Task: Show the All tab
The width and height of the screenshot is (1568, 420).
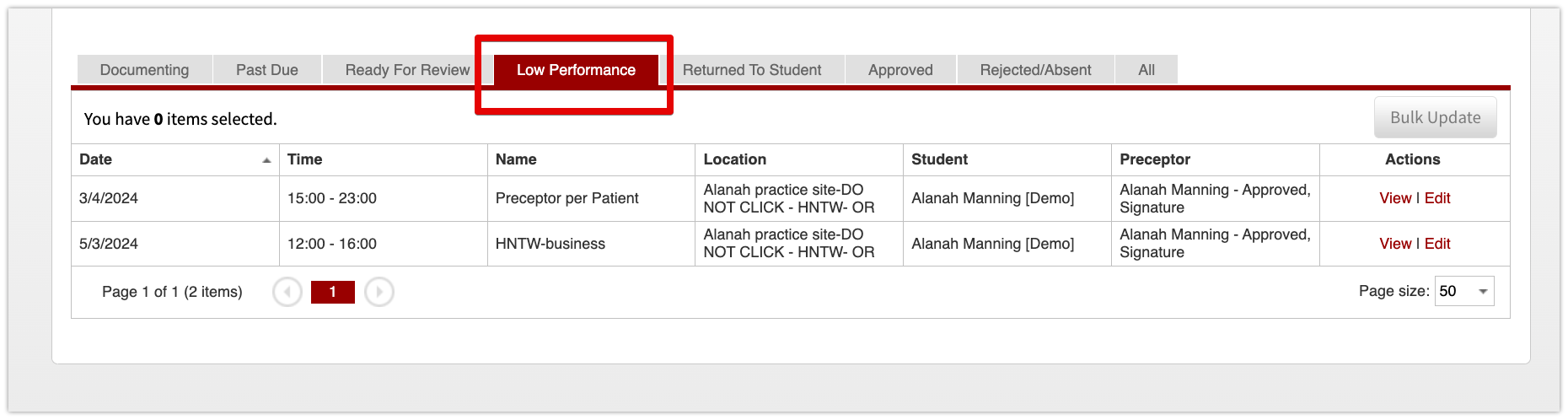Action: pos(1146,70)
